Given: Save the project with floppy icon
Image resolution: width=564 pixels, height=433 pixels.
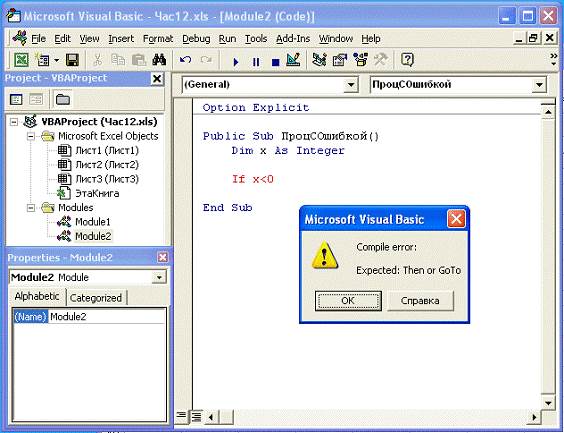Looking at the screenshot, I should pos(72,60).
